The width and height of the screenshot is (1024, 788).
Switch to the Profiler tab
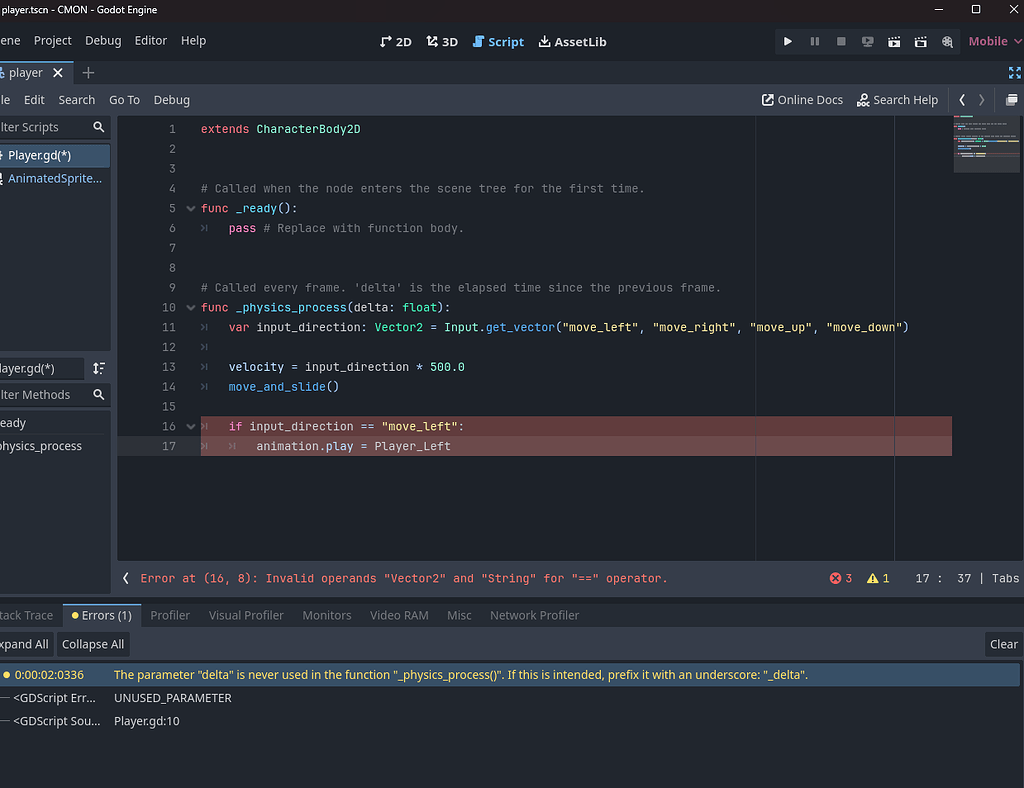170,615
